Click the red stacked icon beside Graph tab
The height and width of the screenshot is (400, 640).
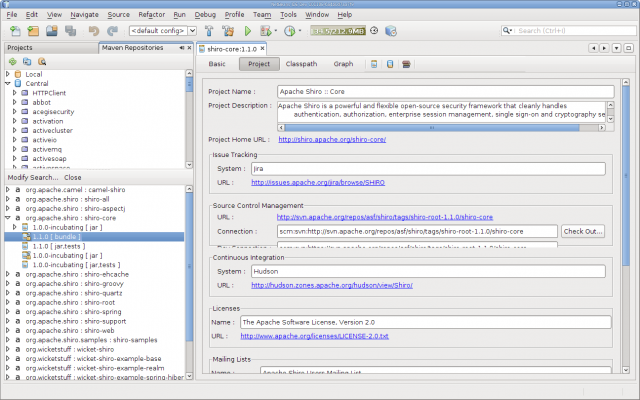(404, 64)
